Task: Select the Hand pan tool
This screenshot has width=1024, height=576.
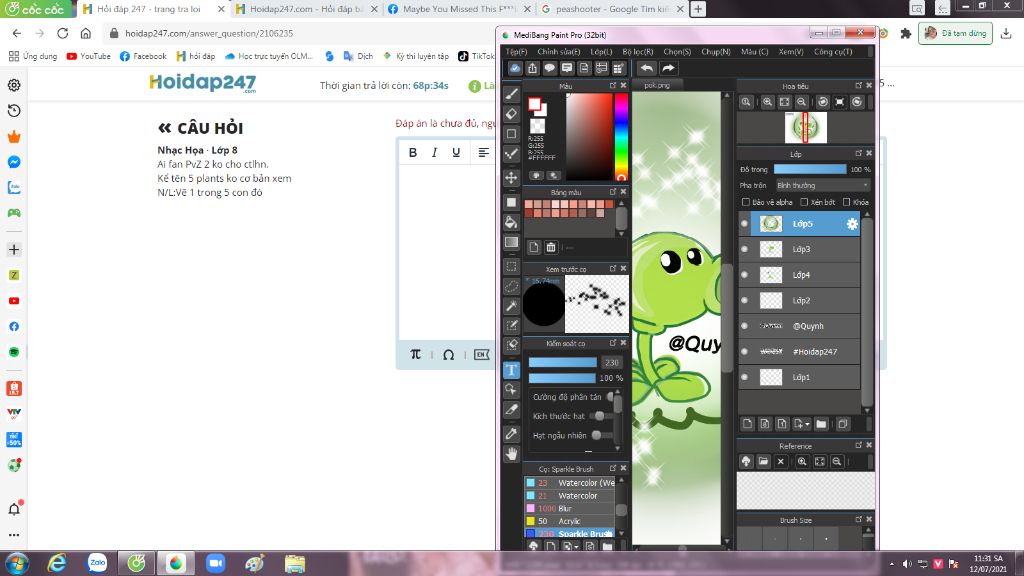Action: click(512, 453)
